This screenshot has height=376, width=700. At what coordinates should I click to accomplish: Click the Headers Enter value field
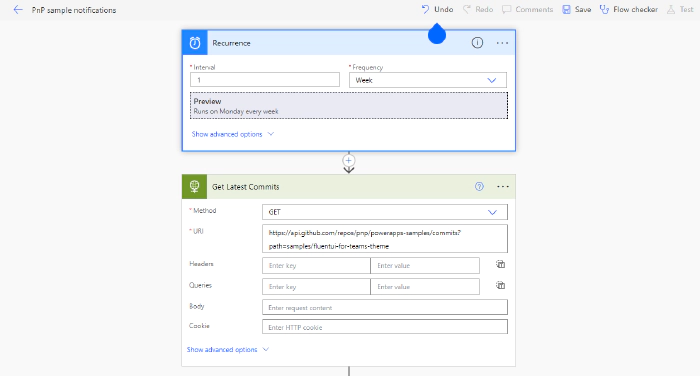pyautogui.click(x=425, y=265)
